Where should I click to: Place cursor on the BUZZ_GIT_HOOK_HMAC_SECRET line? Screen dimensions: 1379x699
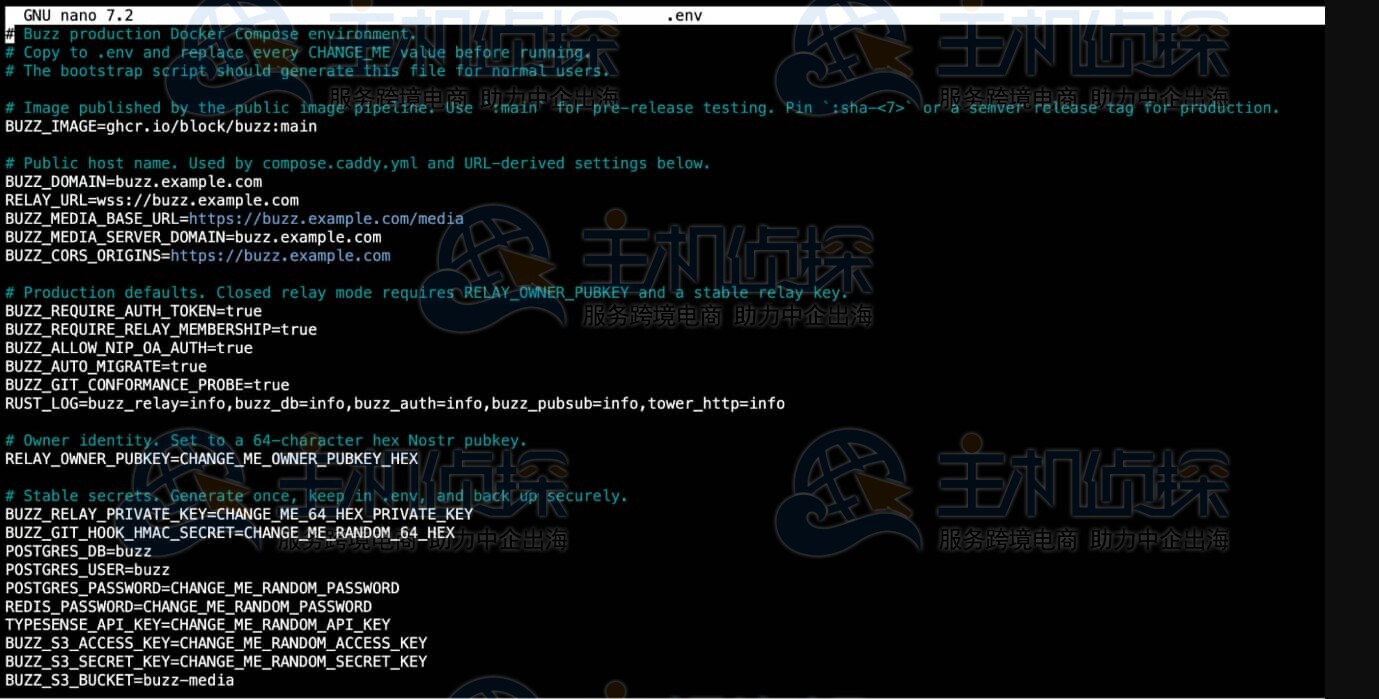230,533
